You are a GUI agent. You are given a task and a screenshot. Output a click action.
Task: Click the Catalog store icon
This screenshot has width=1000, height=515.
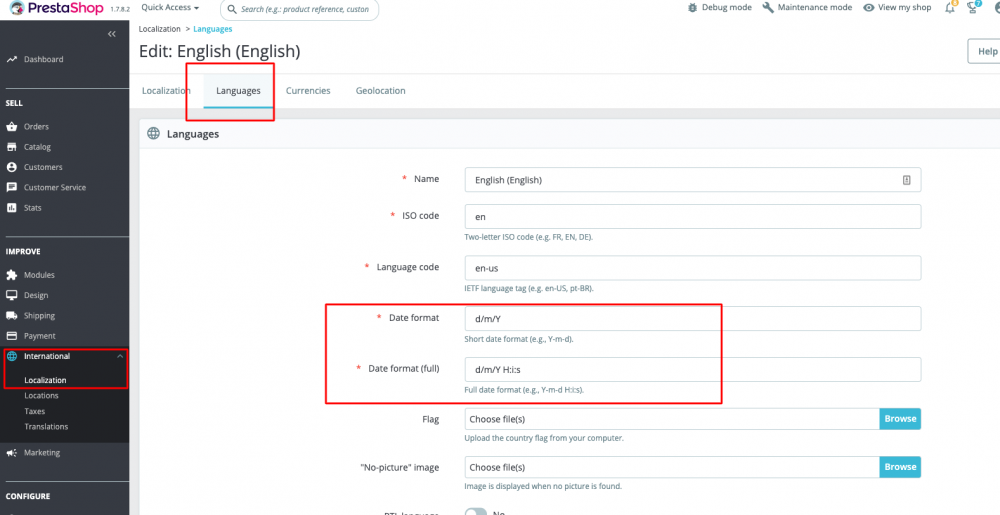pos(11,147)
